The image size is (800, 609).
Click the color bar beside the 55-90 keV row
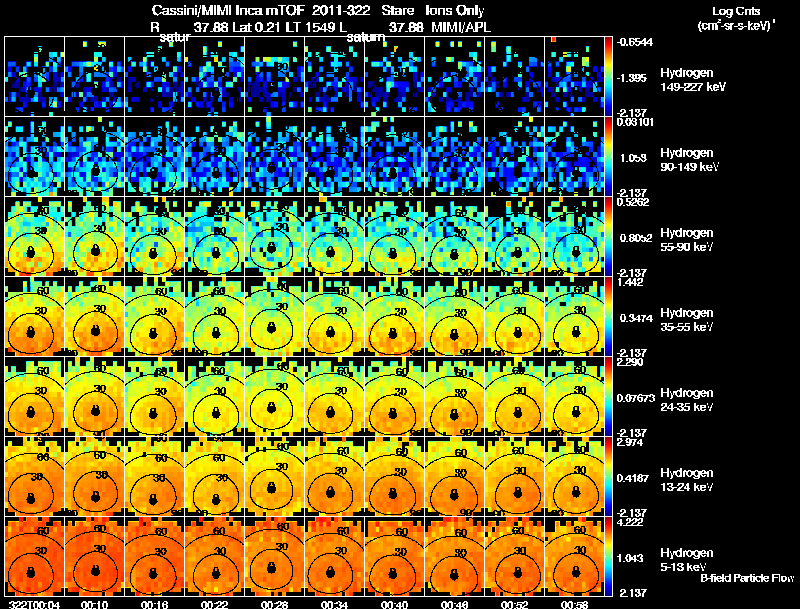click(609, 237)
